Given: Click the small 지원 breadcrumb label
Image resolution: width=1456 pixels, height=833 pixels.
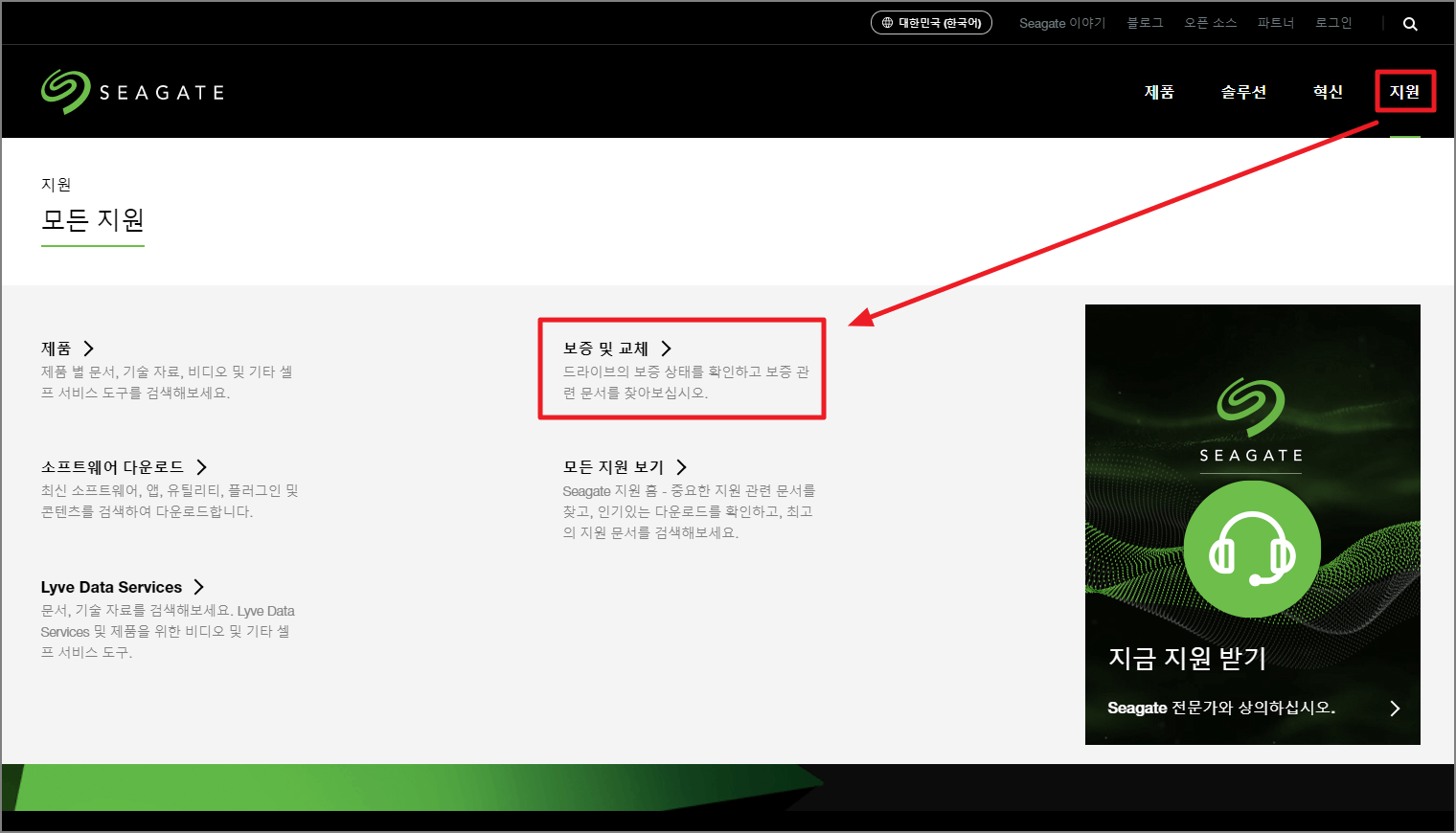Looking at the screenshot, I should [57, 185].
